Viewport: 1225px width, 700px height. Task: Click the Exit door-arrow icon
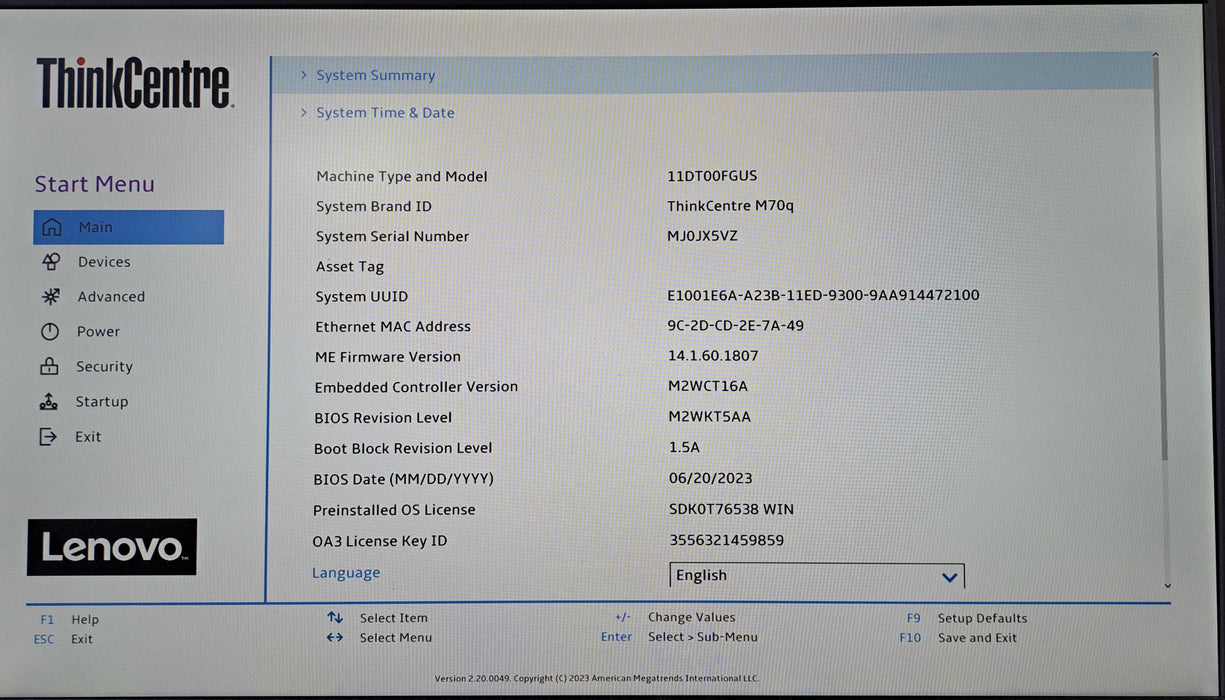[48, 437]
